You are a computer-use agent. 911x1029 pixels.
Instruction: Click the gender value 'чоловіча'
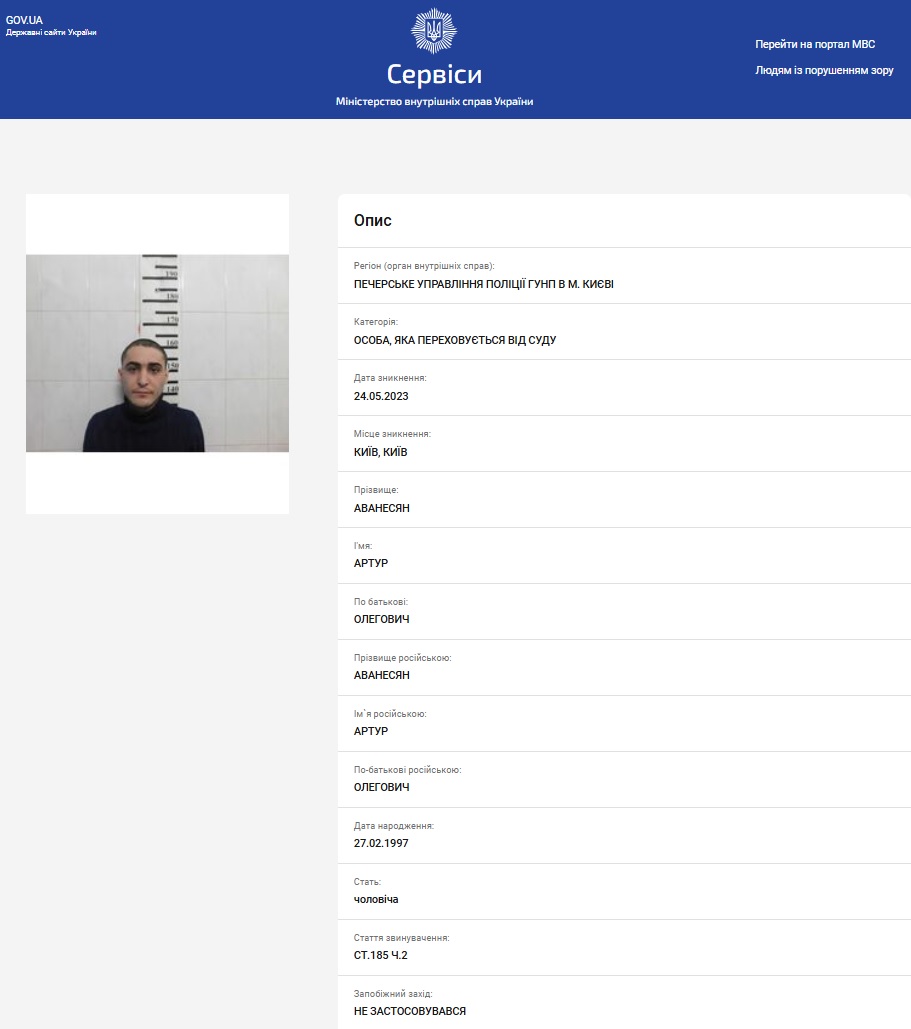pyautogui.click(x=376, y=899)
